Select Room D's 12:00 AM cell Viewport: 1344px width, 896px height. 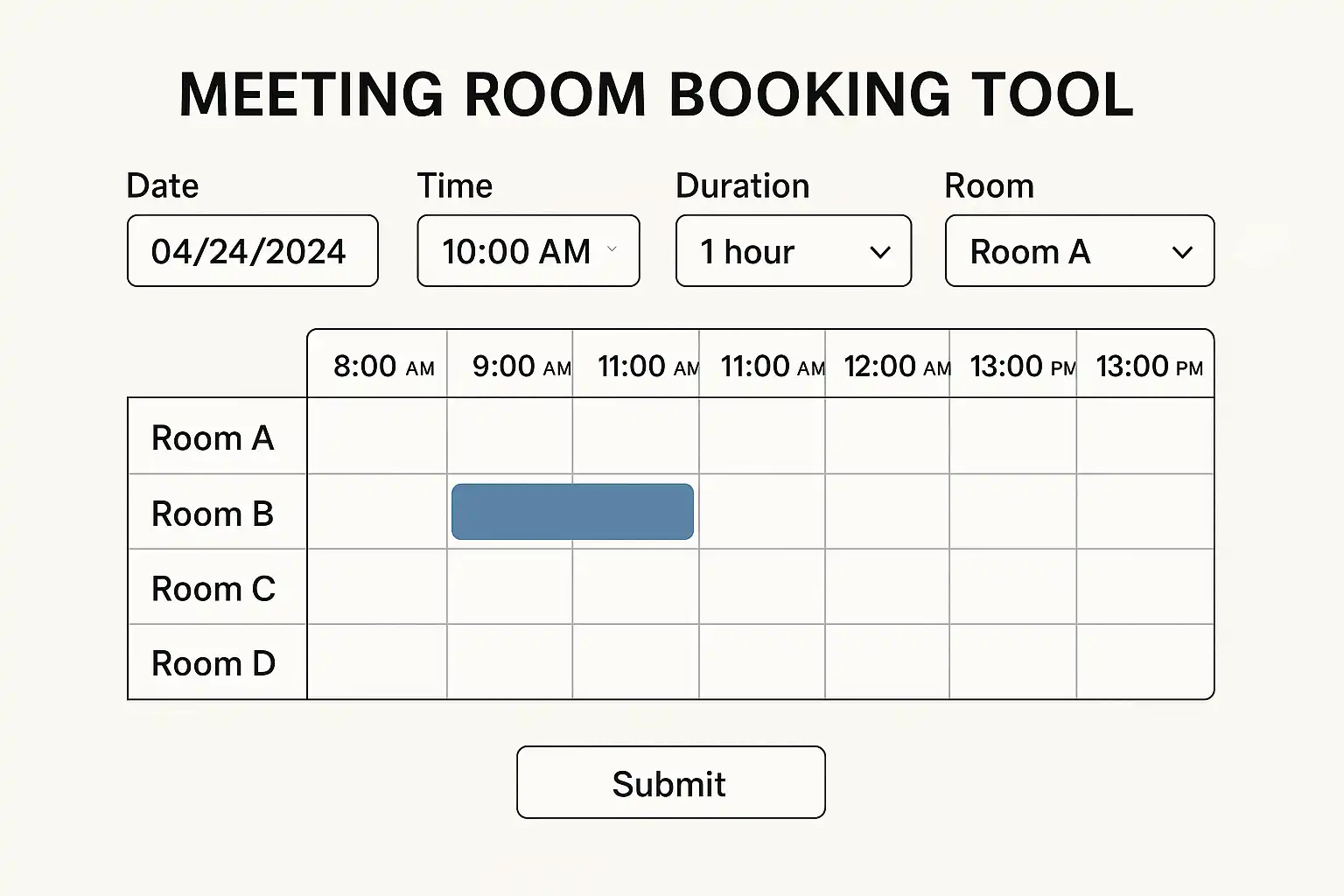887,661
